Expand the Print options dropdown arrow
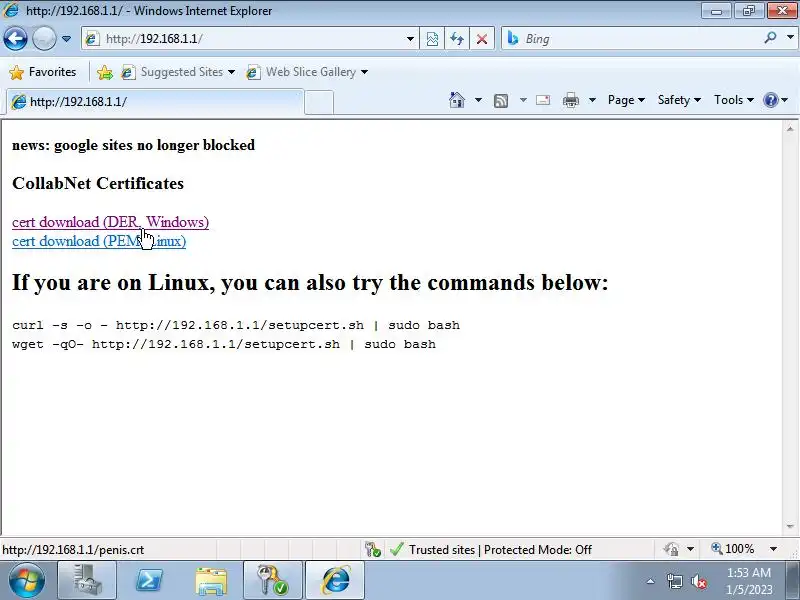This screenshot has width=800, height=600. click(x=592, y=100)
